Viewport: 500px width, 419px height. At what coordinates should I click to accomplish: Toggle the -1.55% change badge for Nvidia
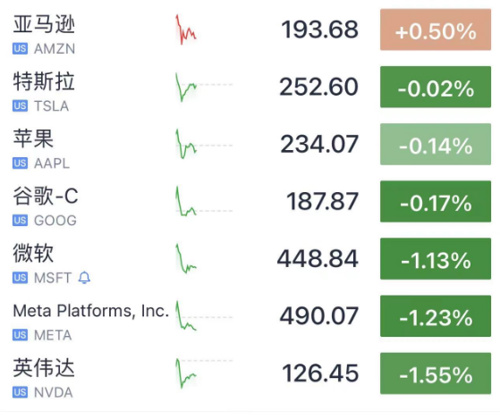pyautogui.click(x=435, y=373)
